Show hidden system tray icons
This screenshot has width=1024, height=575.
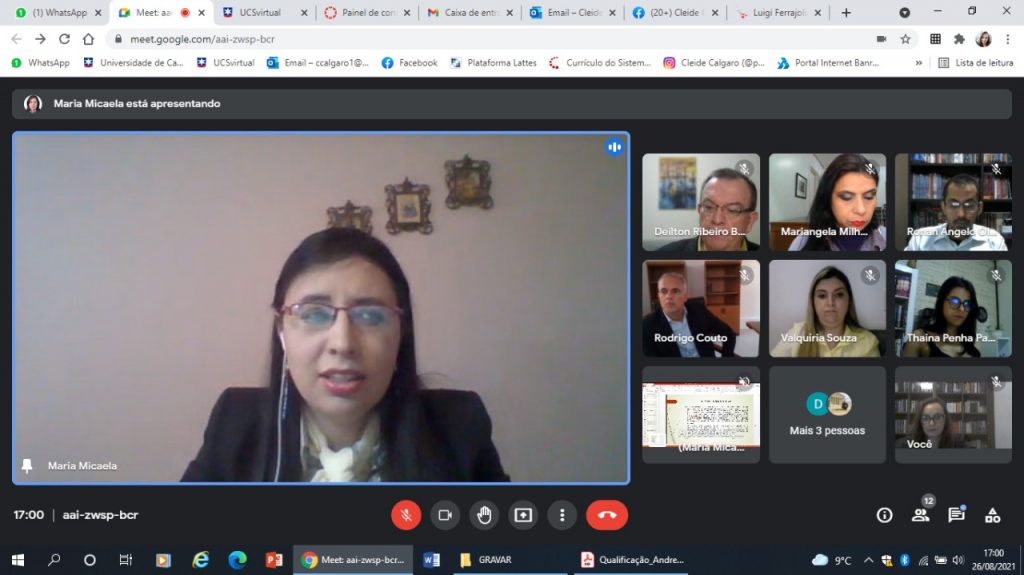(868, 560)
